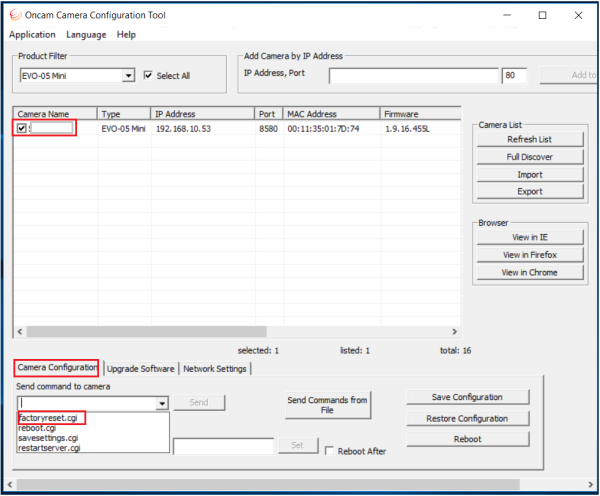The image size is (600, 496).
Task: Click Full Discover button
Action: tap(530, 157)
